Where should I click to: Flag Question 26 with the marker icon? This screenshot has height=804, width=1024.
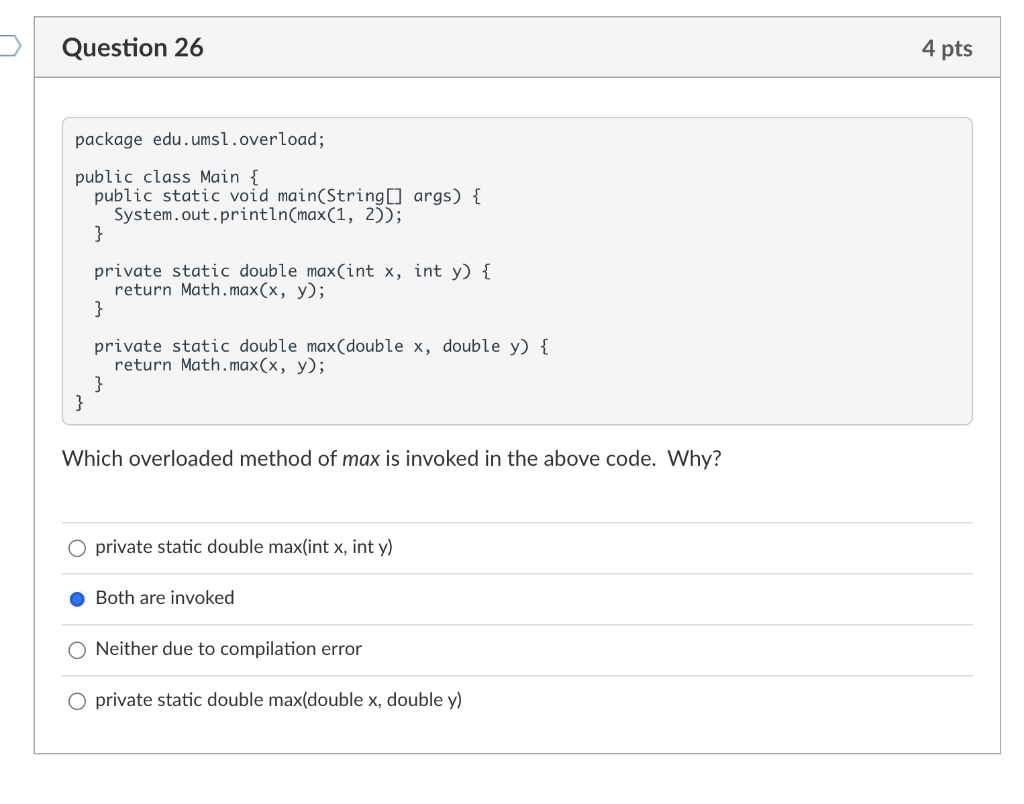[x=10, y=46]
